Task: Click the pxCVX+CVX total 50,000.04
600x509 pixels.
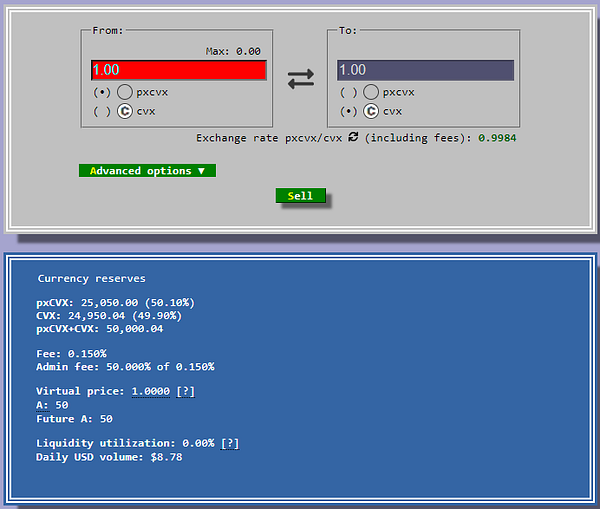Action: (x=99, y=329)
